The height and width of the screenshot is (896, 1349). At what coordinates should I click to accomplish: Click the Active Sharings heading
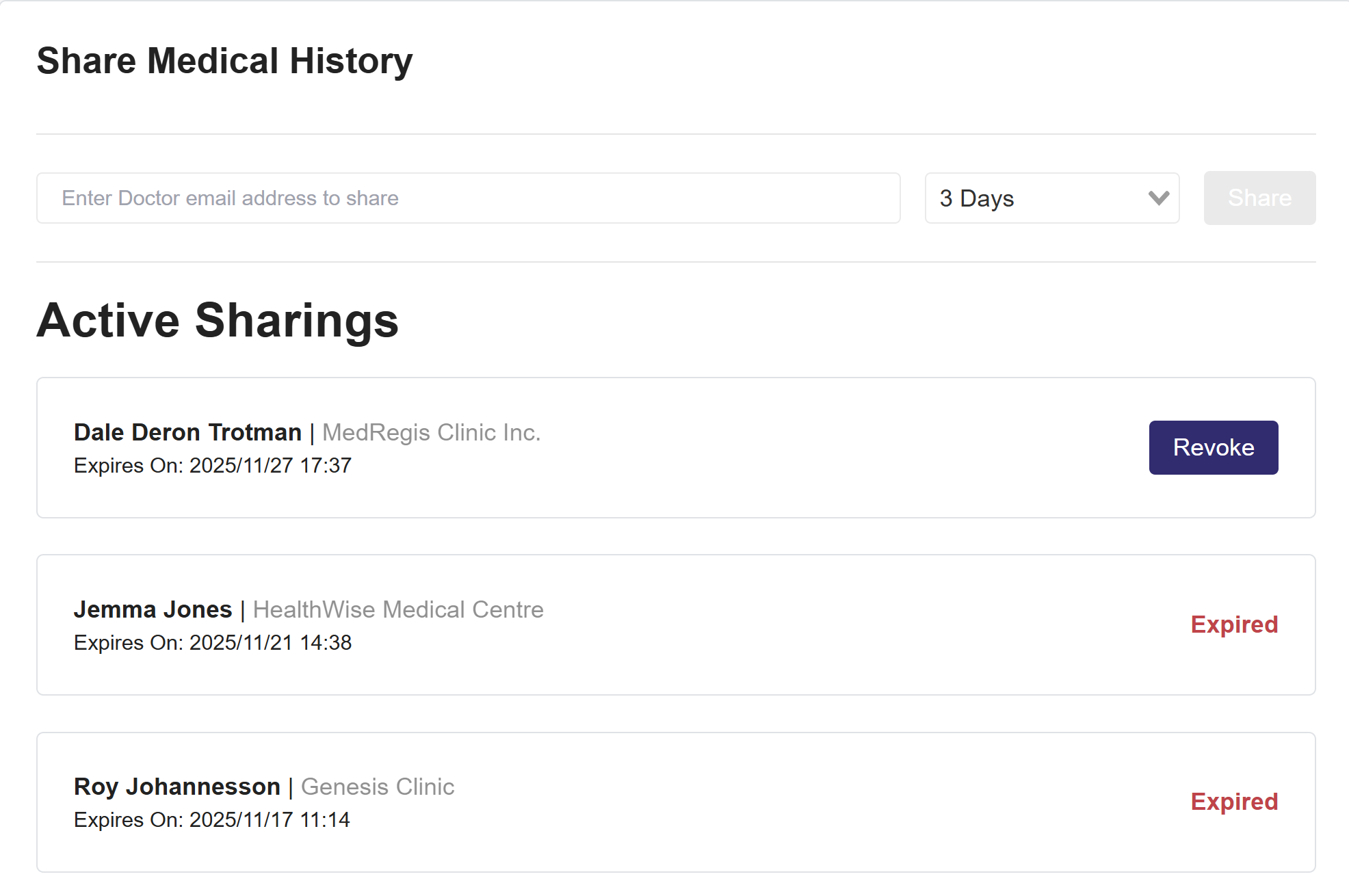click(218, 320)
